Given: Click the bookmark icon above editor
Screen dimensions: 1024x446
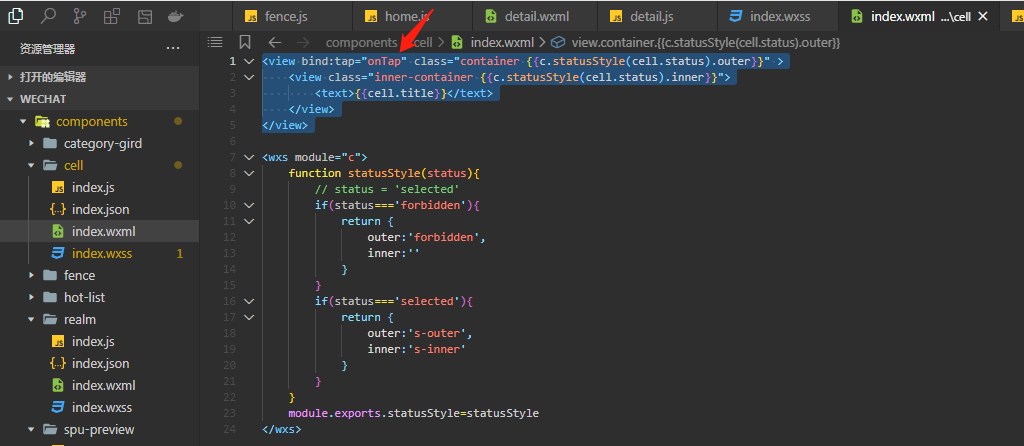Looking at the screenshot, I should tap(245, 42).
